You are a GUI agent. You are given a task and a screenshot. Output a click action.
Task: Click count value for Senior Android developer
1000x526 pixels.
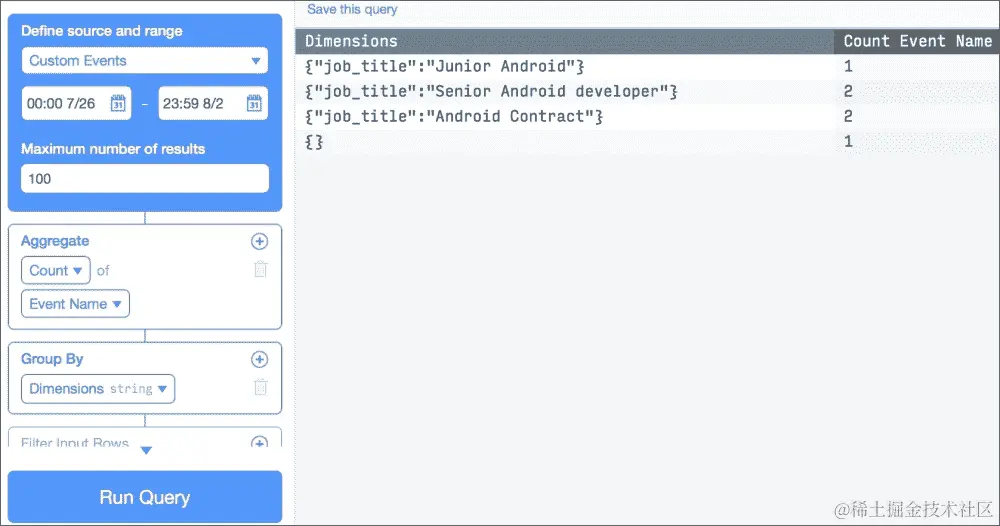[848, 91]
